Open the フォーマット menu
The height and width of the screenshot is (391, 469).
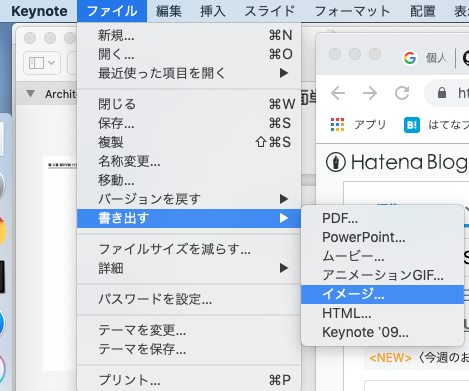pyautogui.click(x=352, y=11)
